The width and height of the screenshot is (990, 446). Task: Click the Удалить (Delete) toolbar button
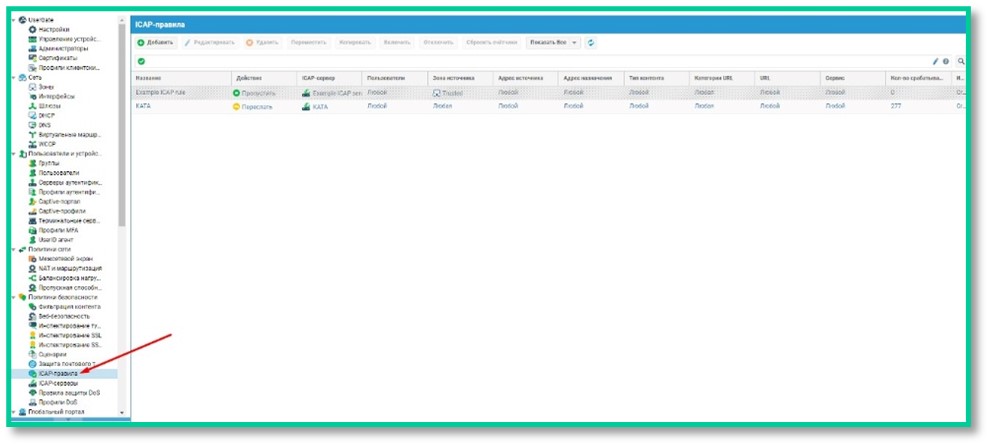coord(262,42)
